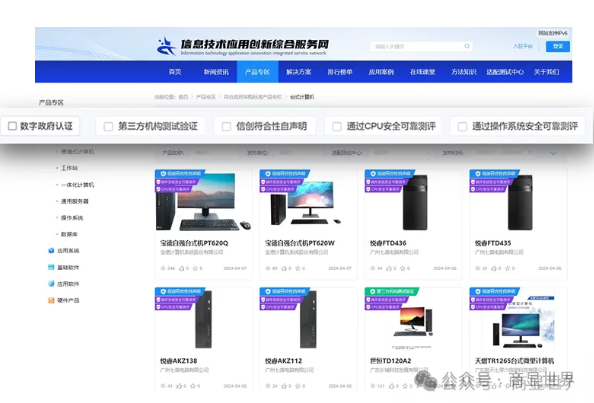The width and height of the screenshot is (594, 403).
Task: Check the 第三方机构测试验证 checkbox
Action: [108, 126]
